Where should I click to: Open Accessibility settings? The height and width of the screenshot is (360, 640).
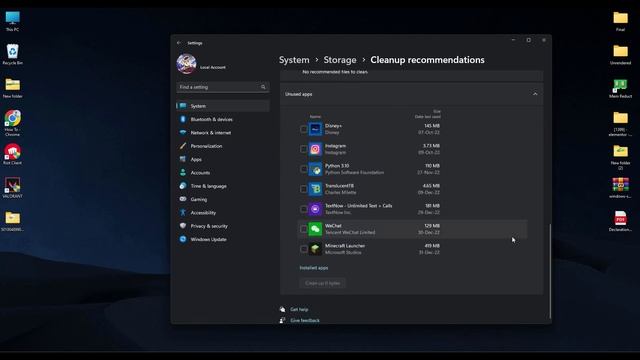[x=223, y=213]
